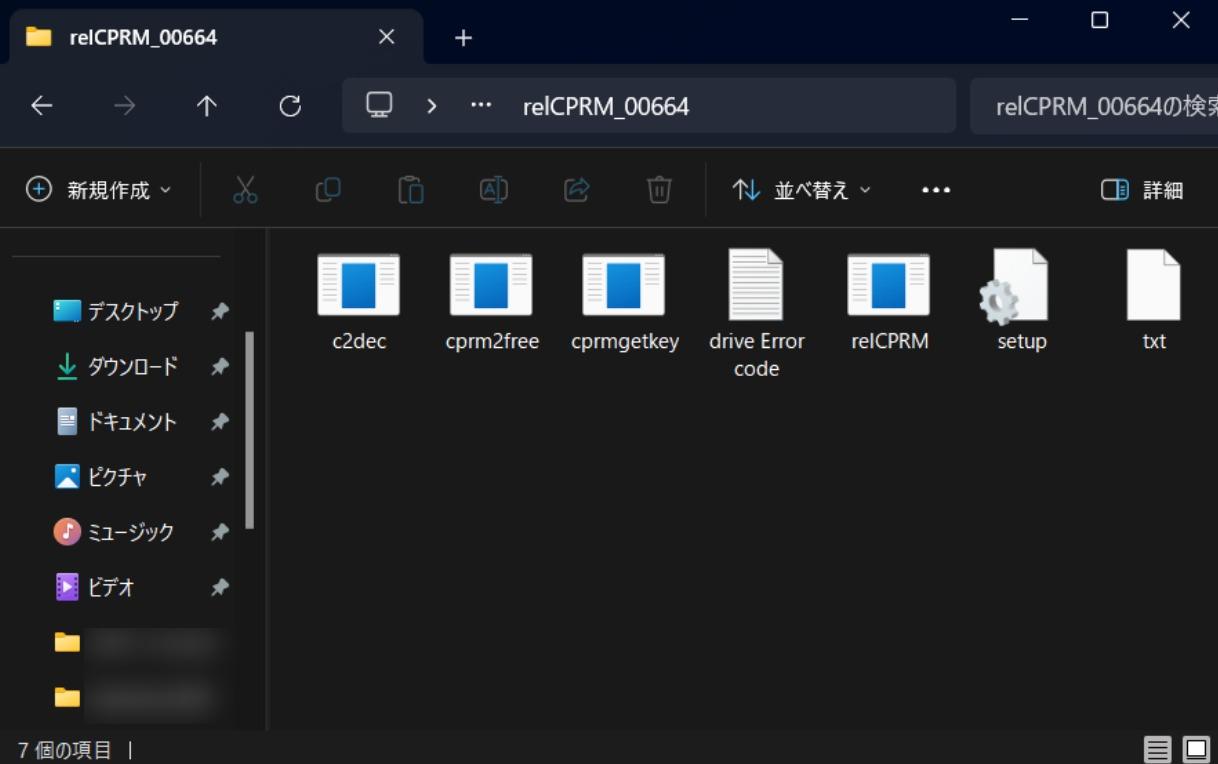The height and width of the screenshot is (764, 1218).
Task: Toggle the 詳細 details pane
Action: (x=1142, y=190)
